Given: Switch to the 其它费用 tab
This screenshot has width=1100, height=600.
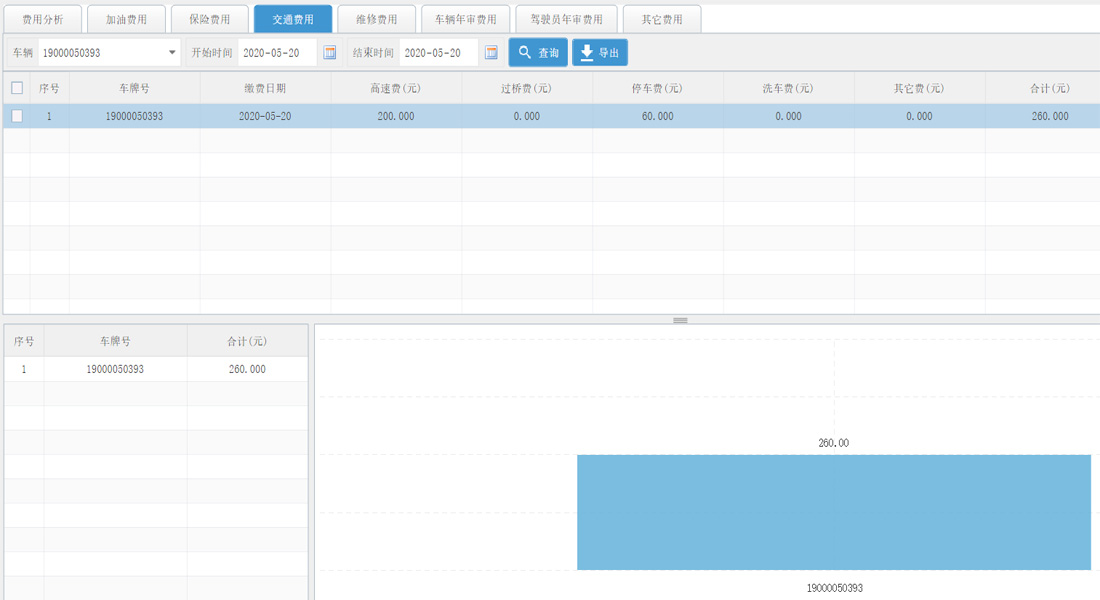Looking at the screenshot, I should 662,20.
